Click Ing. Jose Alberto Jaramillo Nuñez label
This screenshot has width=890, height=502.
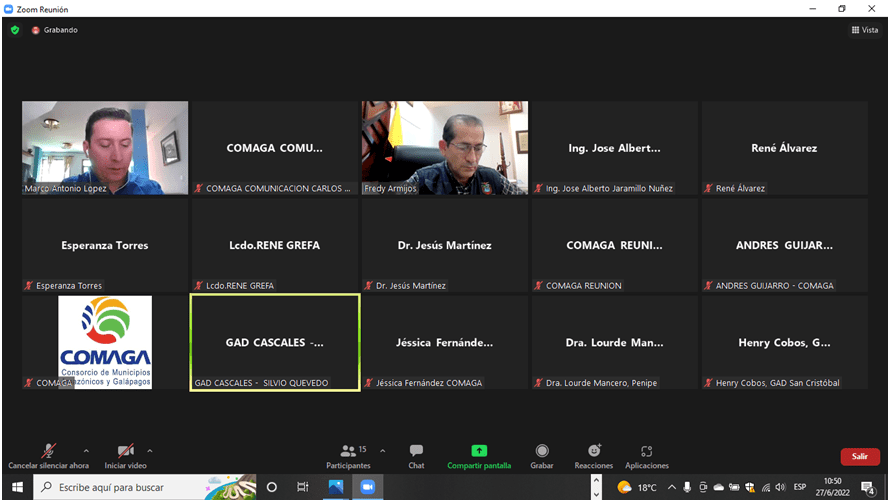[609, 189]
